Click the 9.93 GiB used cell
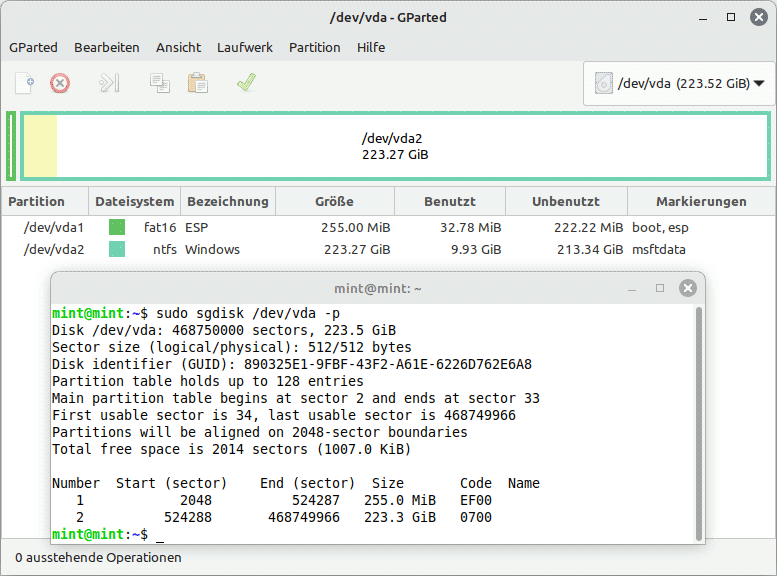 pyautogui.click(x=476, y=249)
